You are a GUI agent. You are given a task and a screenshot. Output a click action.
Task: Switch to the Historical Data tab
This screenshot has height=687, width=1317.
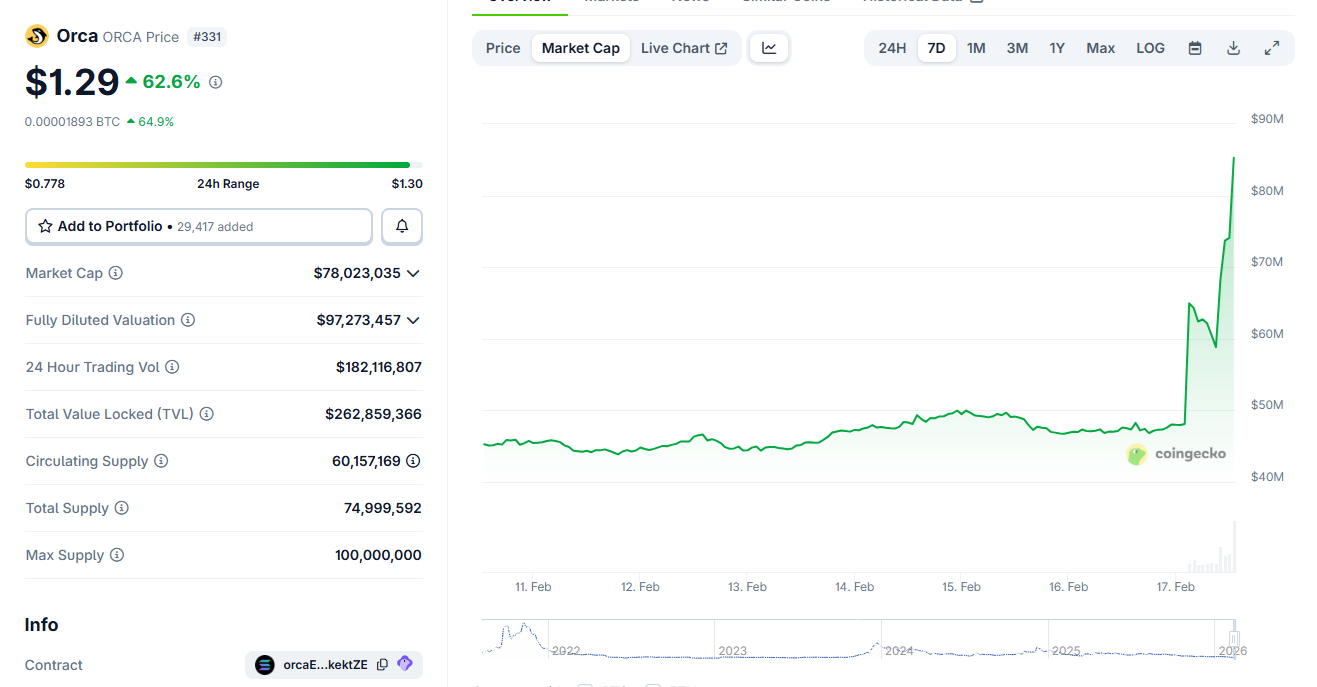coord(914,2)
